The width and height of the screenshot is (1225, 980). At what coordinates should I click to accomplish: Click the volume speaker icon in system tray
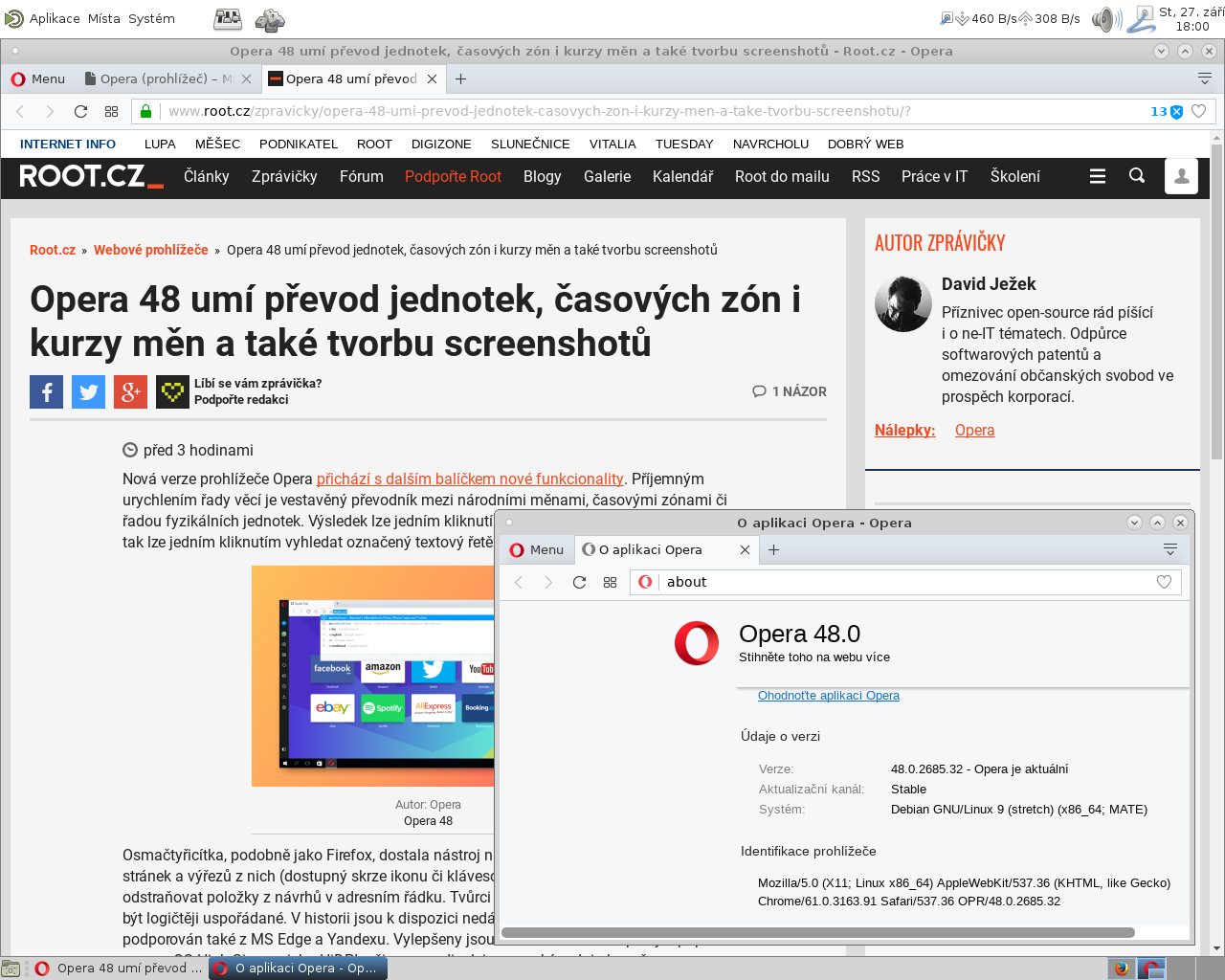pyautogui.click(x=1106, y=18)
